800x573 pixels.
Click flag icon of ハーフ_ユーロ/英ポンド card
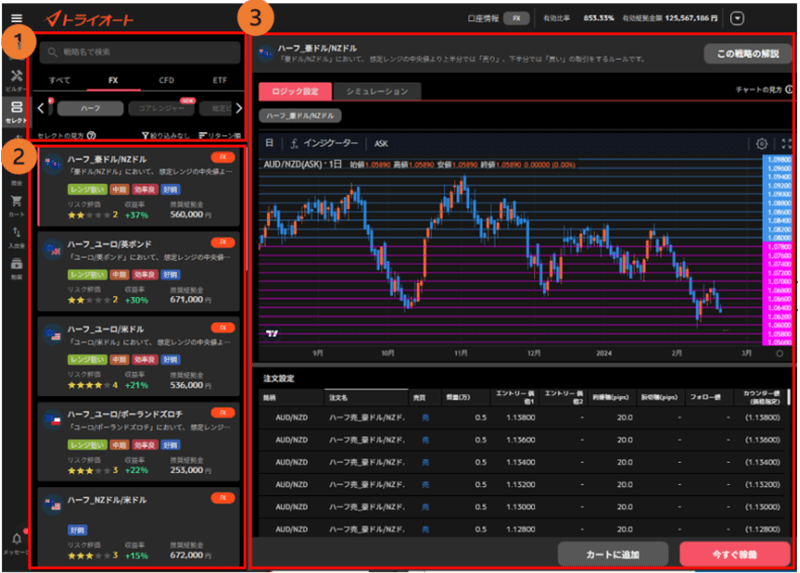52,250
